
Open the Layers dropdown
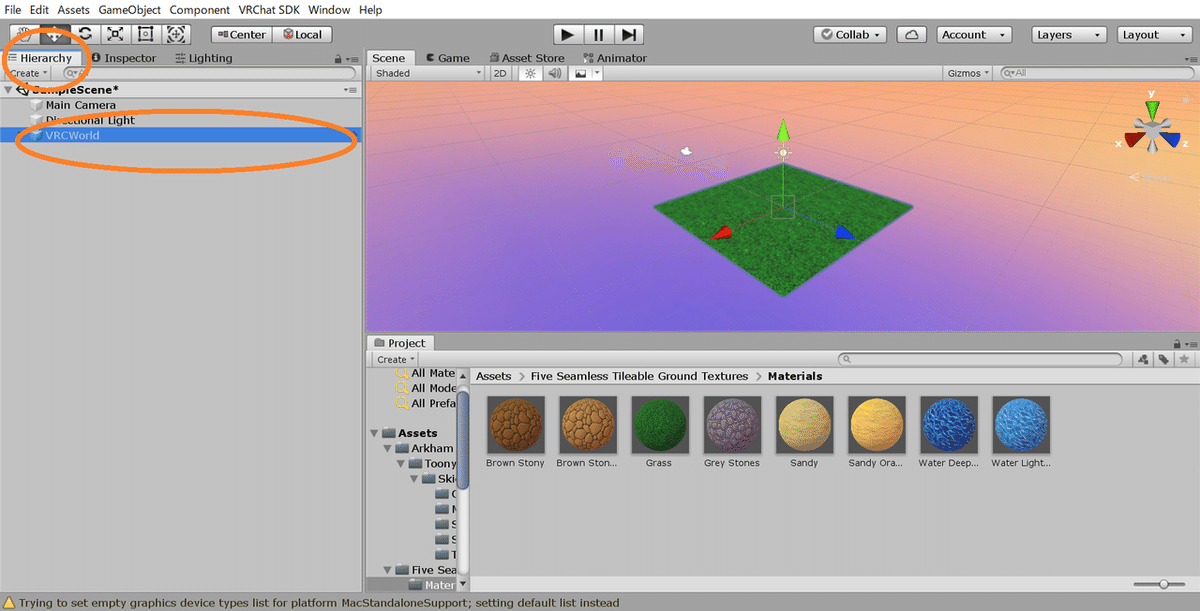coord(1069,34)
